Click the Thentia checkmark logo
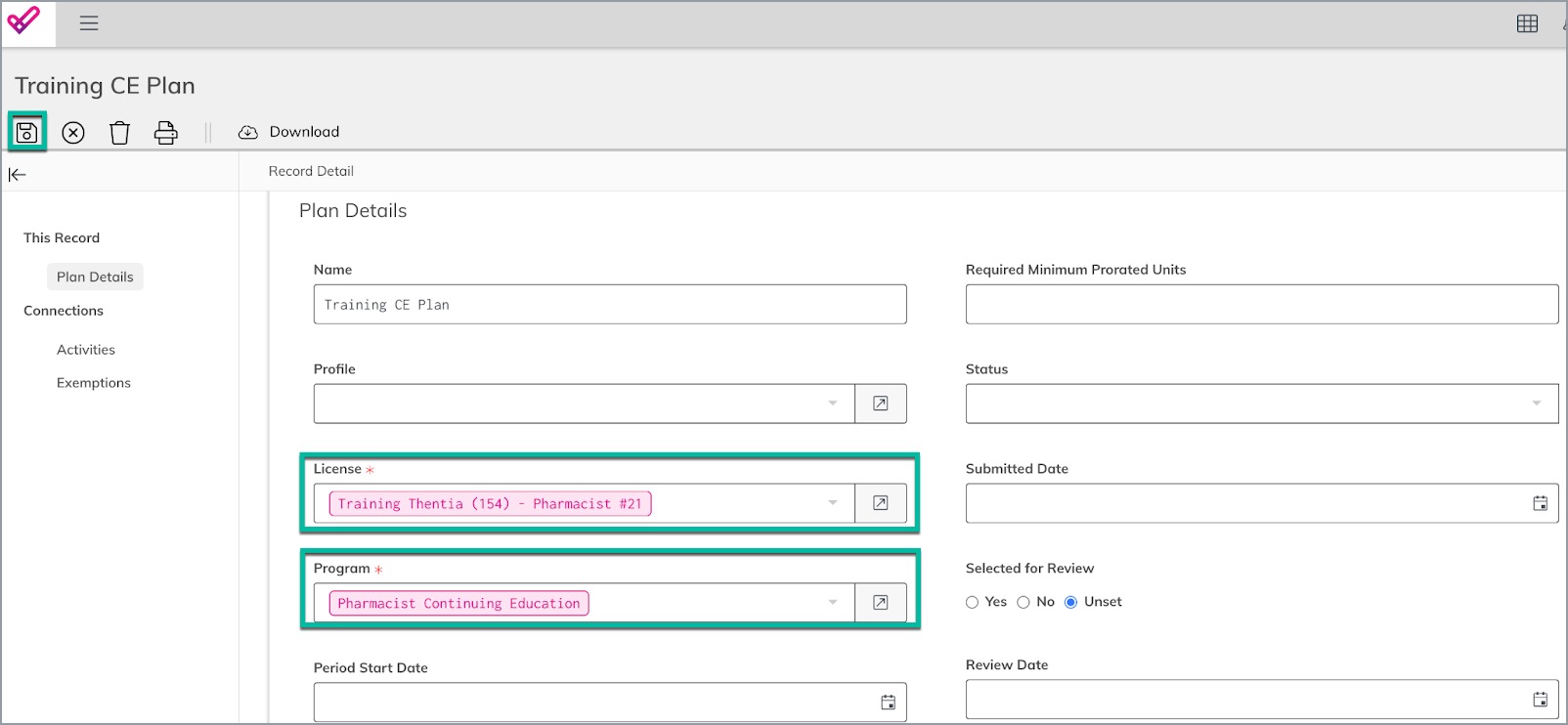The height and width of the screenshot is (725, 1568). pyautogui.click(x=23, y=21)
